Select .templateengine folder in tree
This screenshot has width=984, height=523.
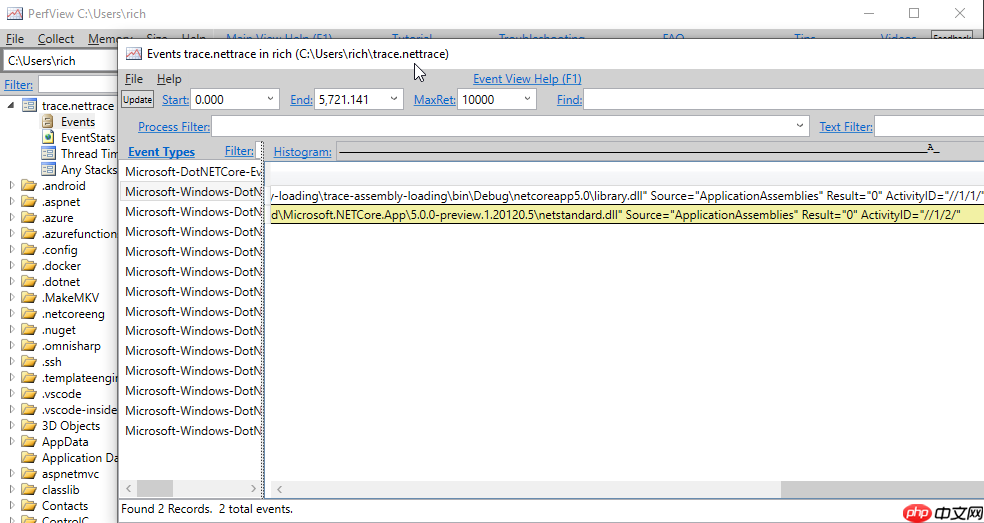click(79, 377)
